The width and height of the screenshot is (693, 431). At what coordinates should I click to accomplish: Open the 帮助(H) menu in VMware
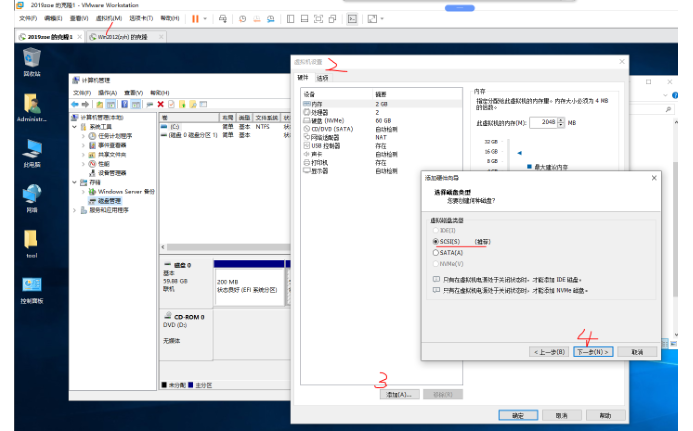170,18
